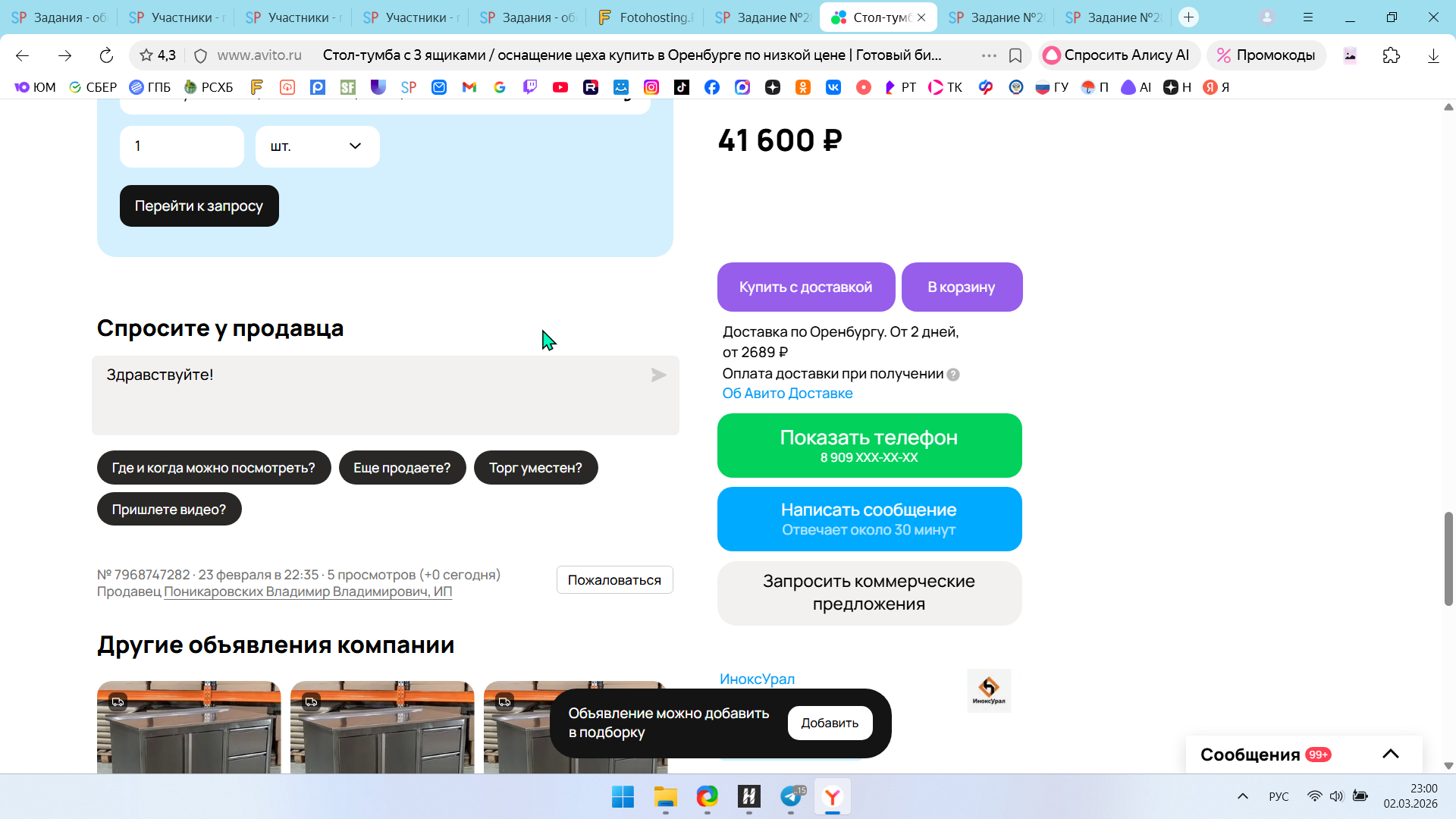1456x819 pixels.
Task: Expand the шт. unit dropdown
Action: point(317,146)
